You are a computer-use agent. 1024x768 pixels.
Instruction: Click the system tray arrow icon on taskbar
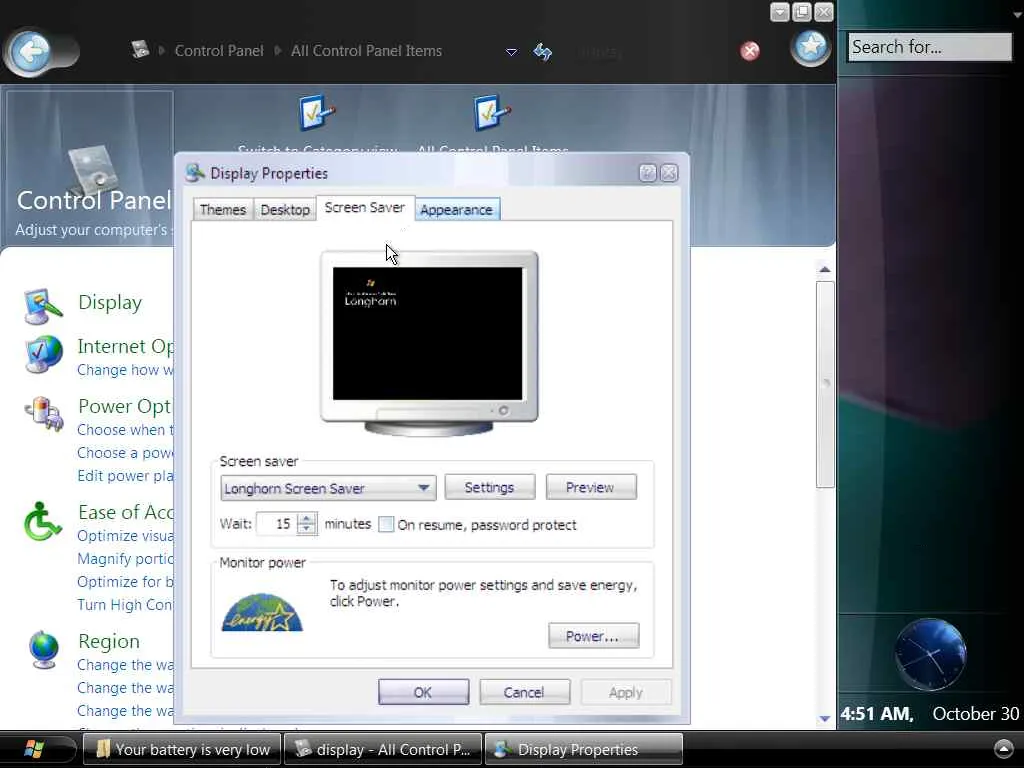(x=1003, y=748)
